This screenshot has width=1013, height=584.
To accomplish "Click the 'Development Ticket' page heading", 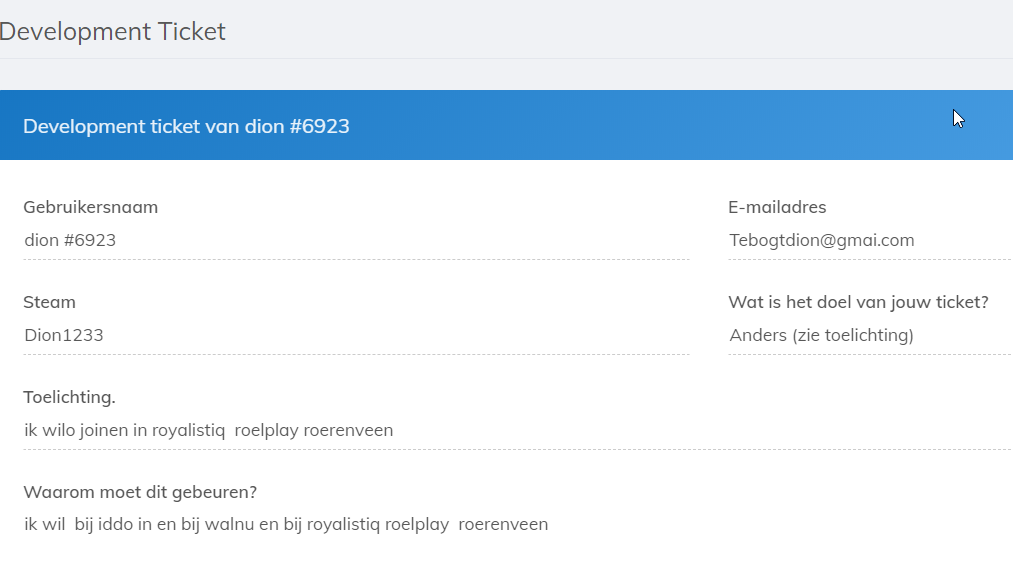I will [x=113, y=32].
